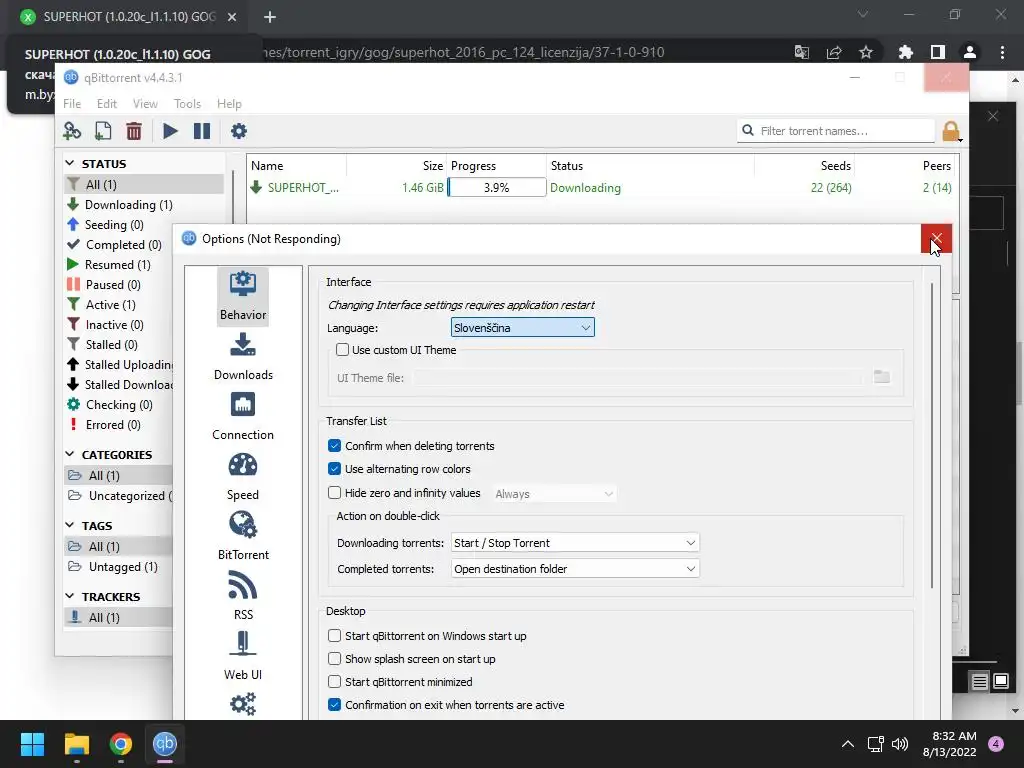Click the Add torrent link toolbar icon
Viewport: 1024px width, 768px height.
(72, 131)
